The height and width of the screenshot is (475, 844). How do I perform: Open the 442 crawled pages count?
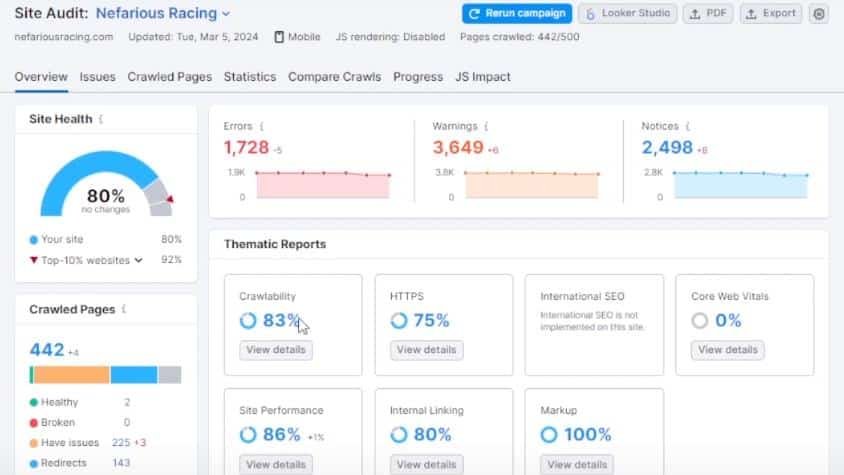[x=47, y=350]
